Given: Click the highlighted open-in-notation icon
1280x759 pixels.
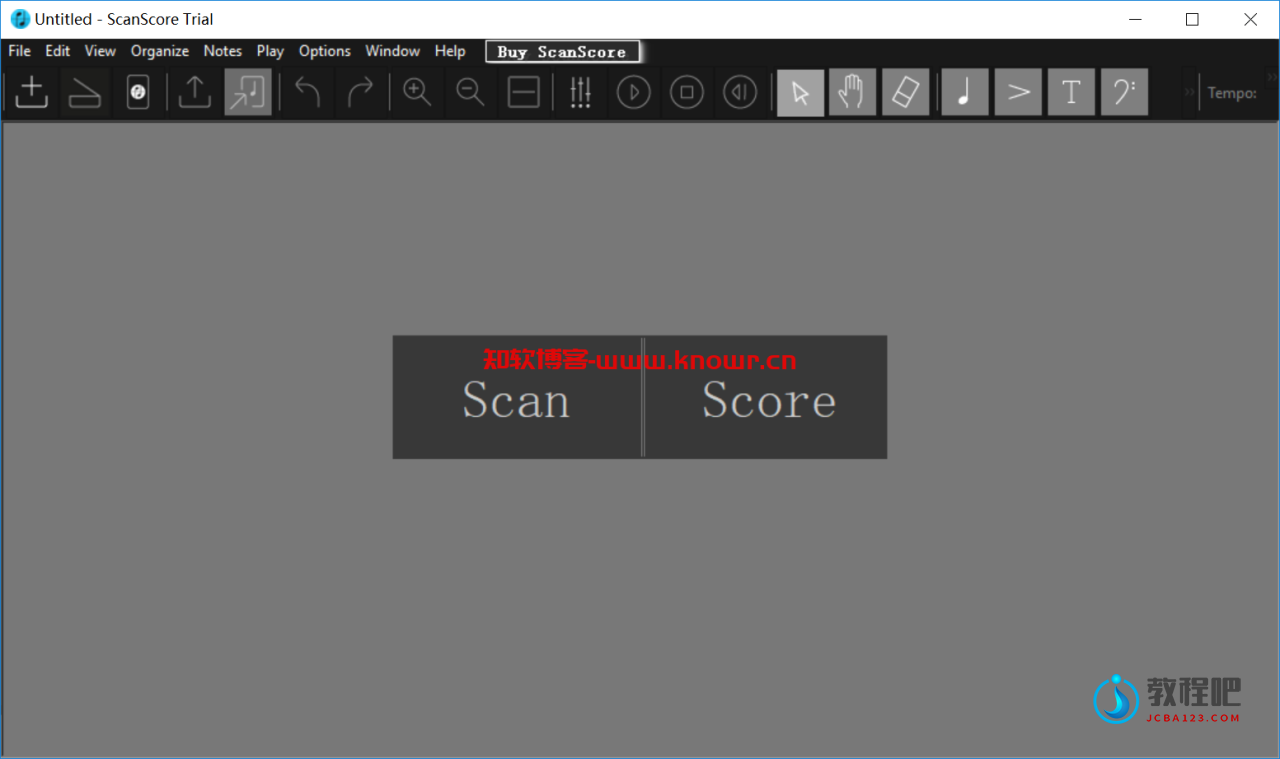Looking at the screenshot, I should click(x=248, y=92).
